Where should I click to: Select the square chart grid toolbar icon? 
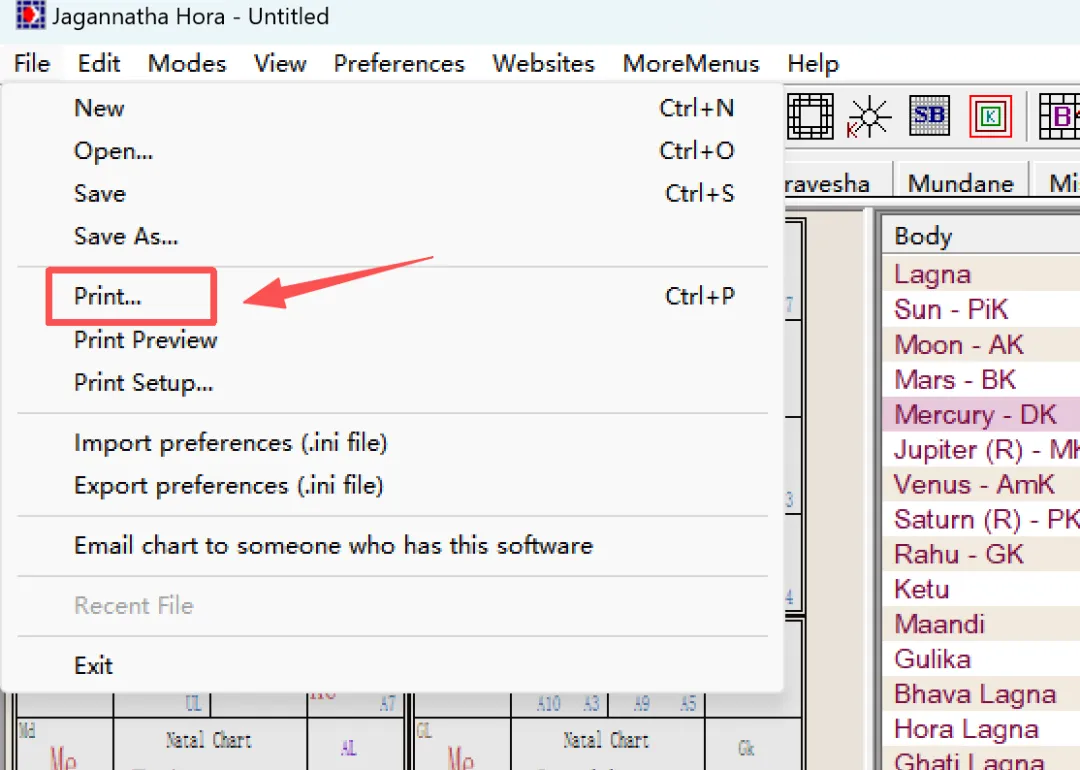click(810, 116)
